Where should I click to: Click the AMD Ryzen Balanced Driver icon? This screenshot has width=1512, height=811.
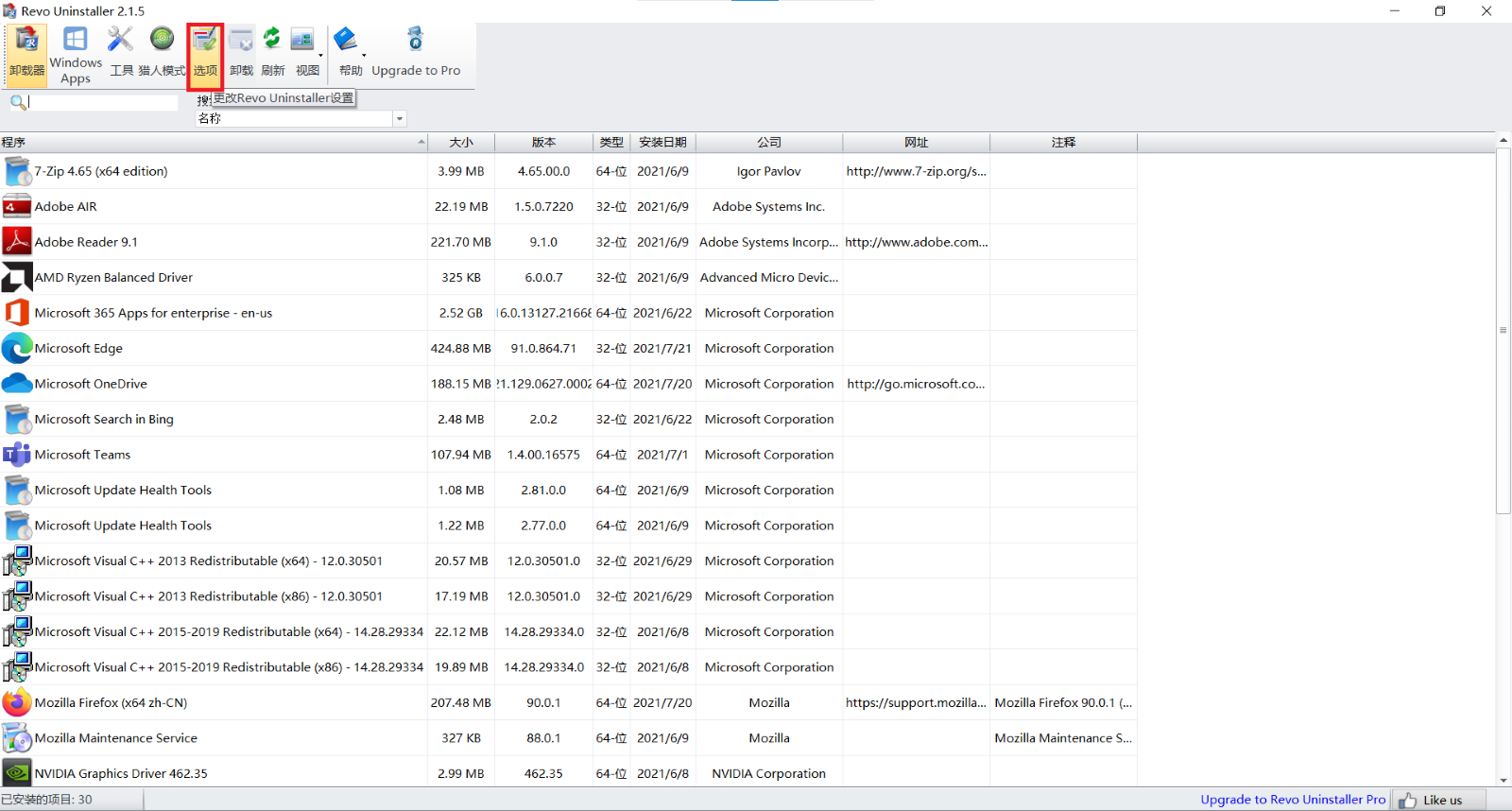[x=17, y=277]
